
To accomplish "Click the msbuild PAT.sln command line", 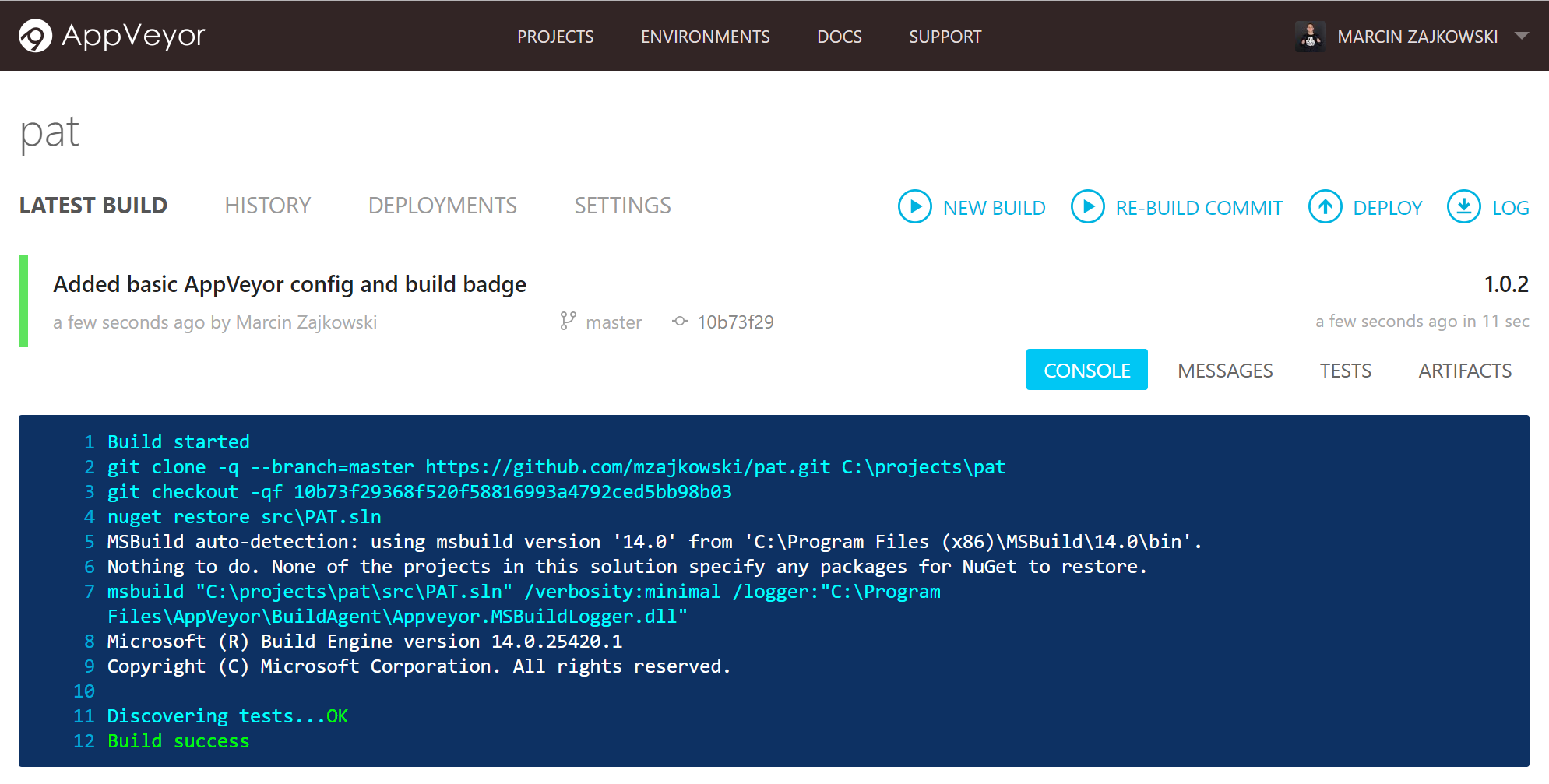I will (x=523, y=604).
